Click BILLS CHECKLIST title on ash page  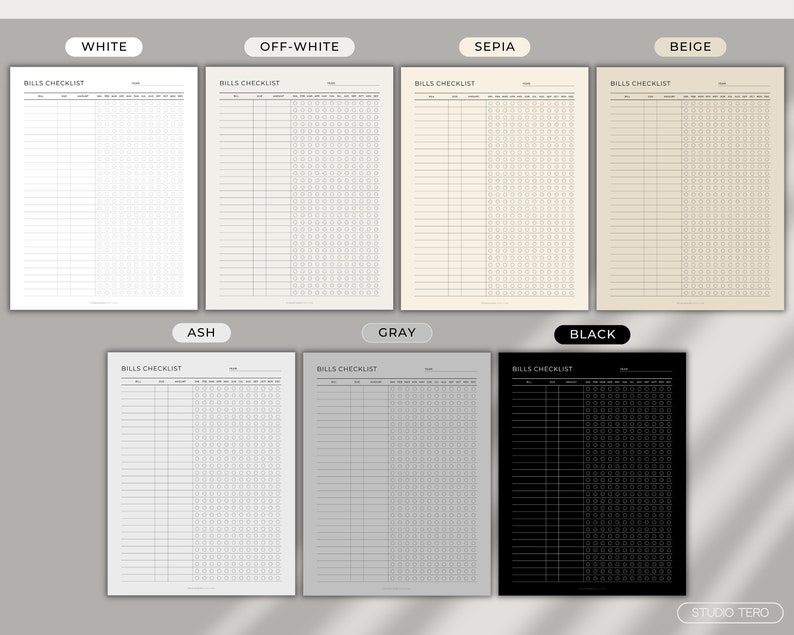[x=151, y=369]
